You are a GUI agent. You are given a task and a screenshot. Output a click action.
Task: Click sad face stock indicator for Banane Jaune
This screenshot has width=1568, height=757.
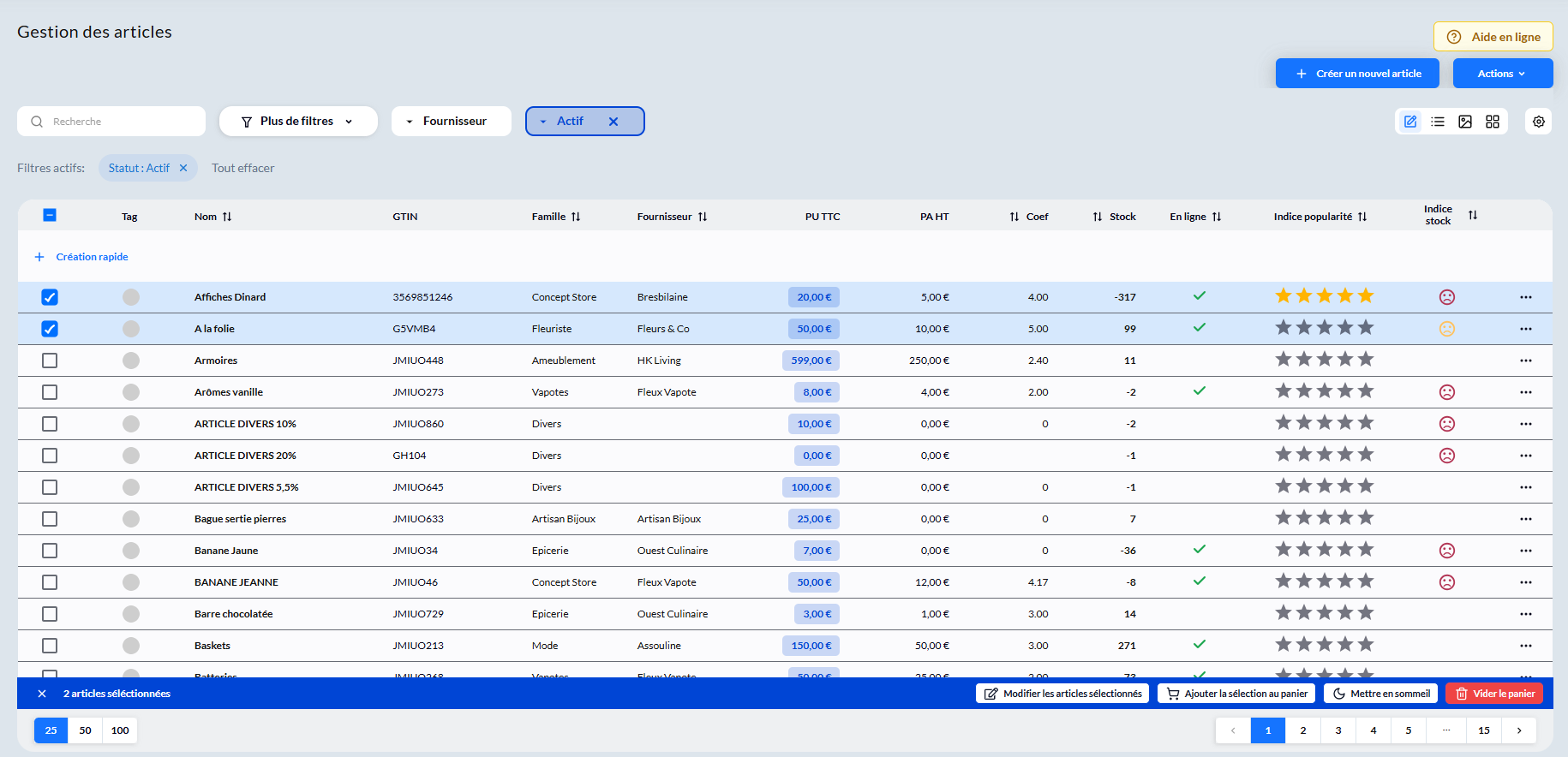click(1447, 551)
